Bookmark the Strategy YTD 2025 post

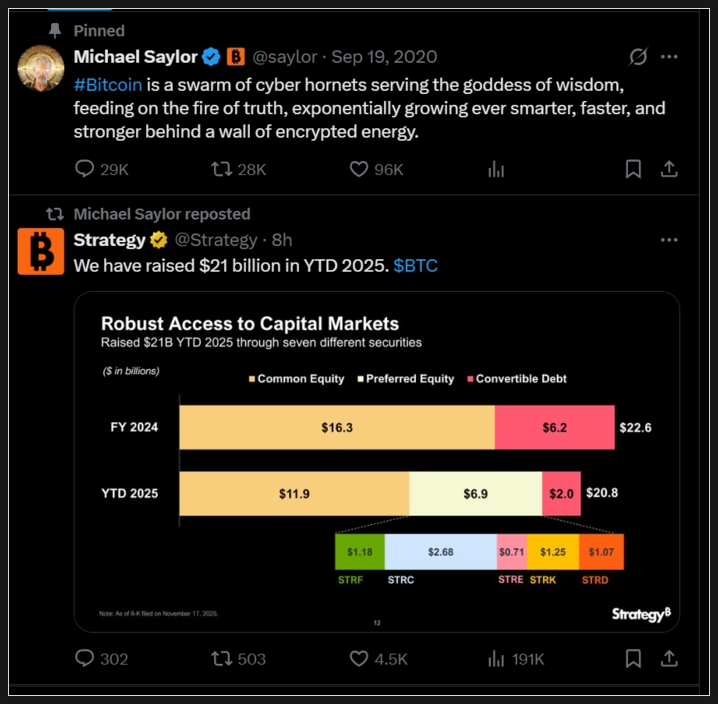click(633, 659)
